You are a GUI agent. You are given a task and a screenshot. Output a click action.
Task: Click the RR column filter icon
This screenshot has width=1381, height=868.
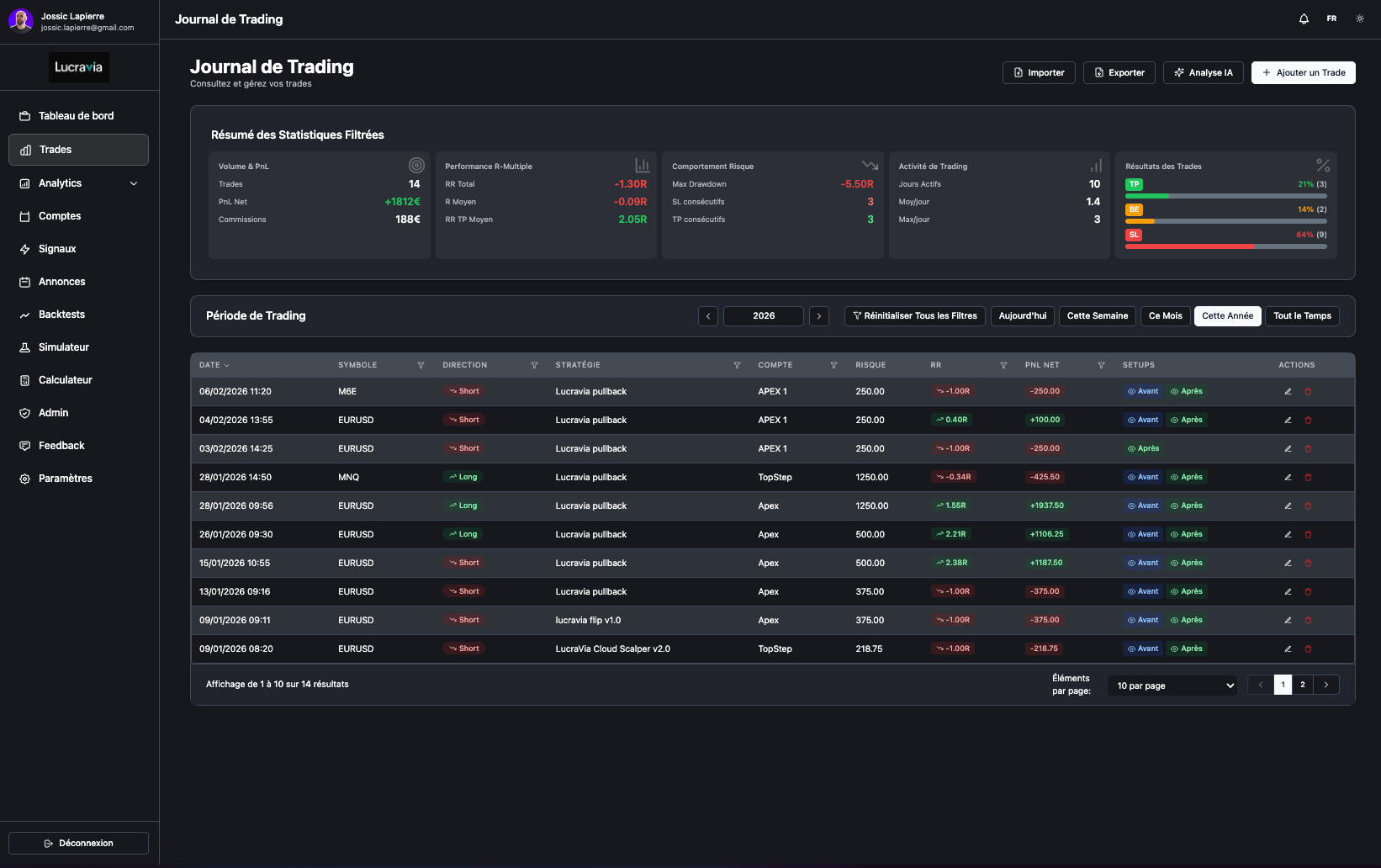1003,366
